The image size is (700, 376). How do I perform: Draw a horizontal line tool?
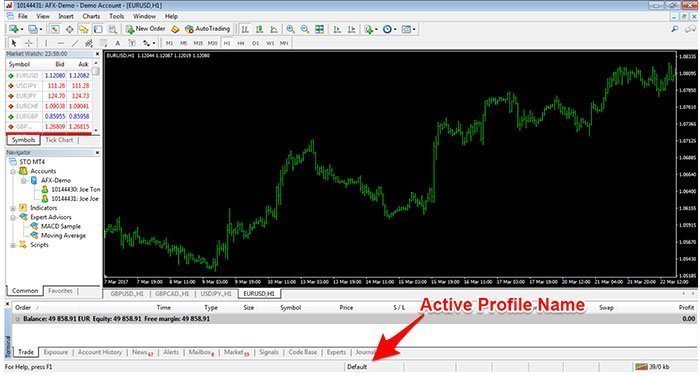point(60,43)
